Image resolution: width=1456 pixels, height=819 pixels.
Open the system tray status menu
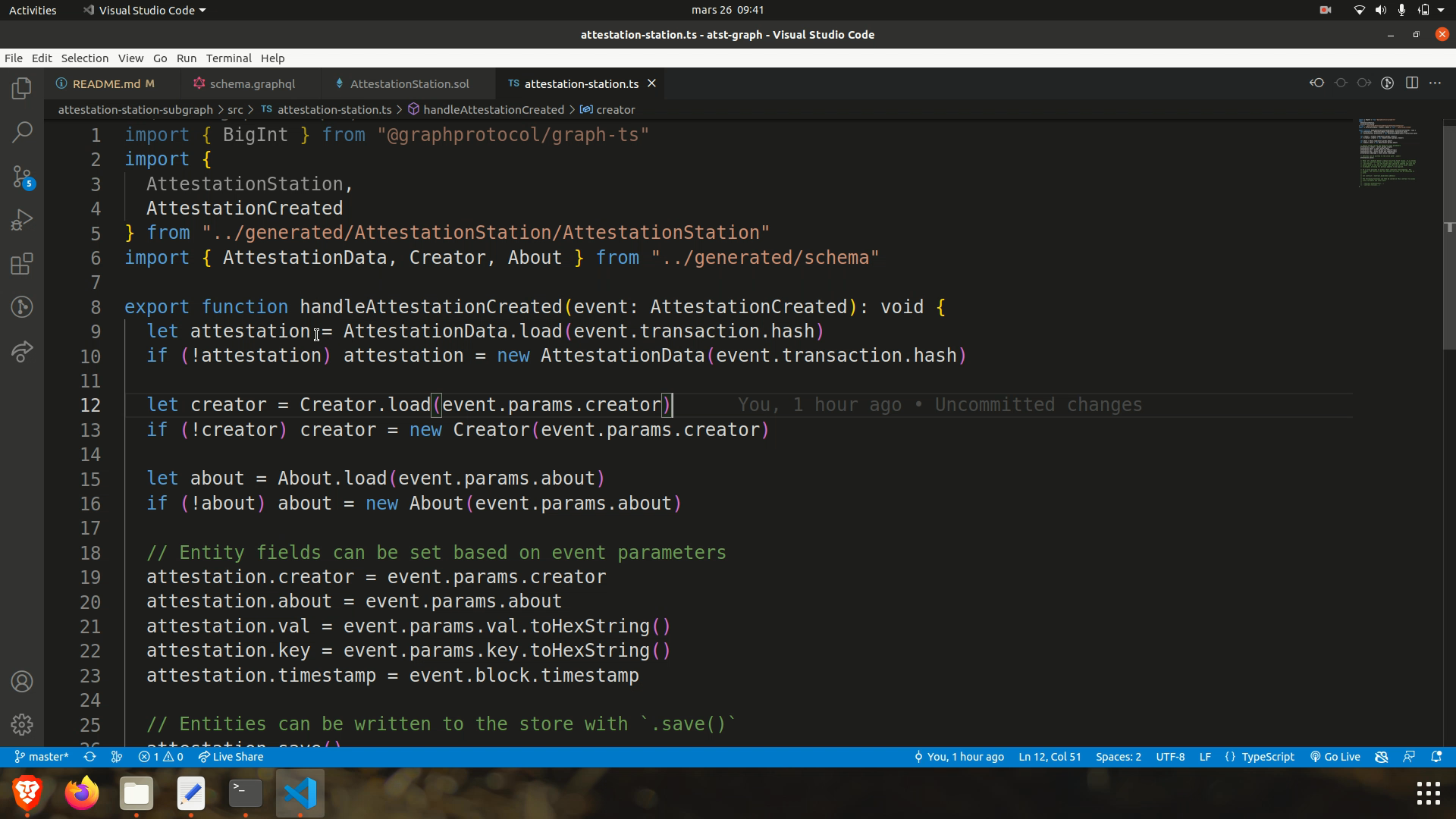(1399, 10)
